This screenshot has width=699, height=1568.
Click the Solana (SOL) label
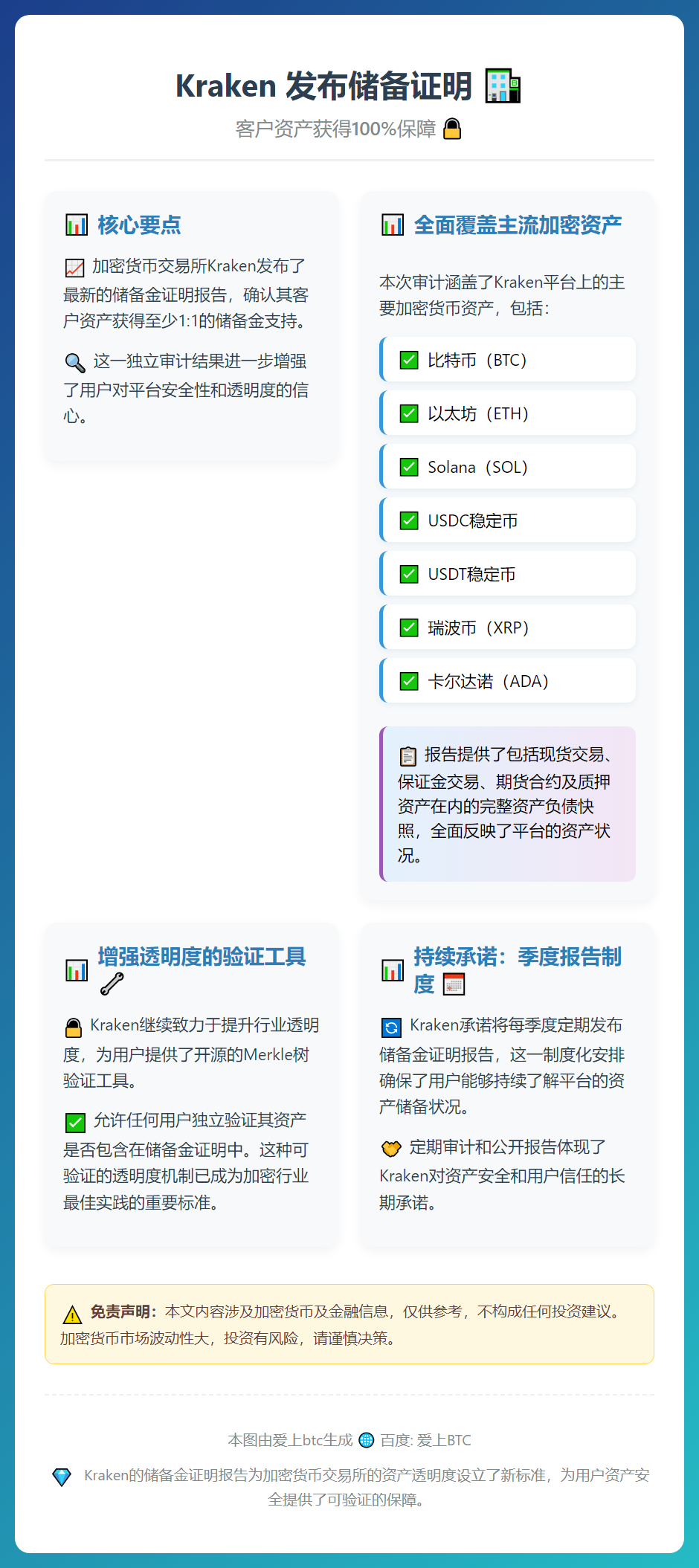[477, 467]
